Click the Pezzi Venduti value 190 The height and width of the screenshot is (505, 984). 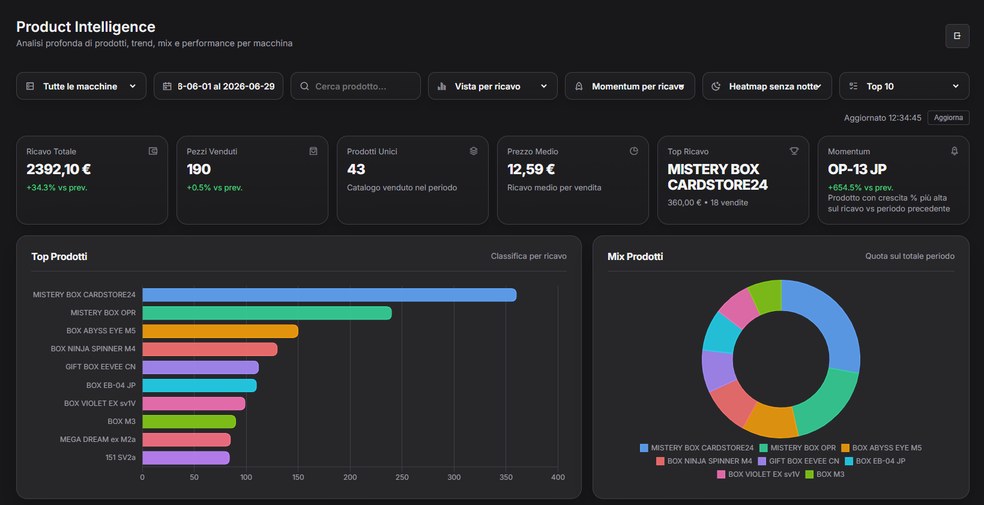pos(199,169)
